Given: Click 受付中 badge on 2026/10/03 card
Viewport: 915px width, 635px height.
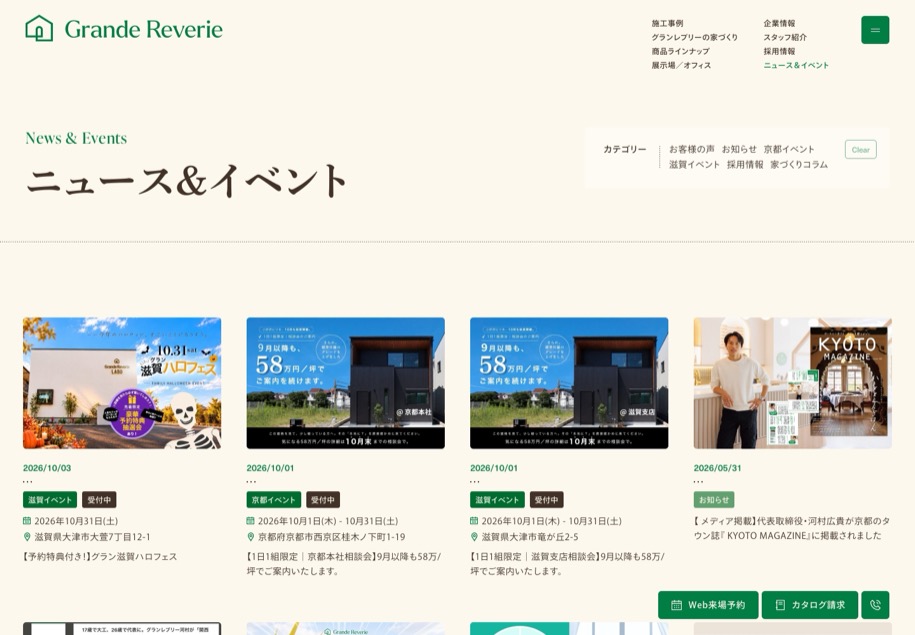Looking at the screenshot, I should (x=99, y=500).
